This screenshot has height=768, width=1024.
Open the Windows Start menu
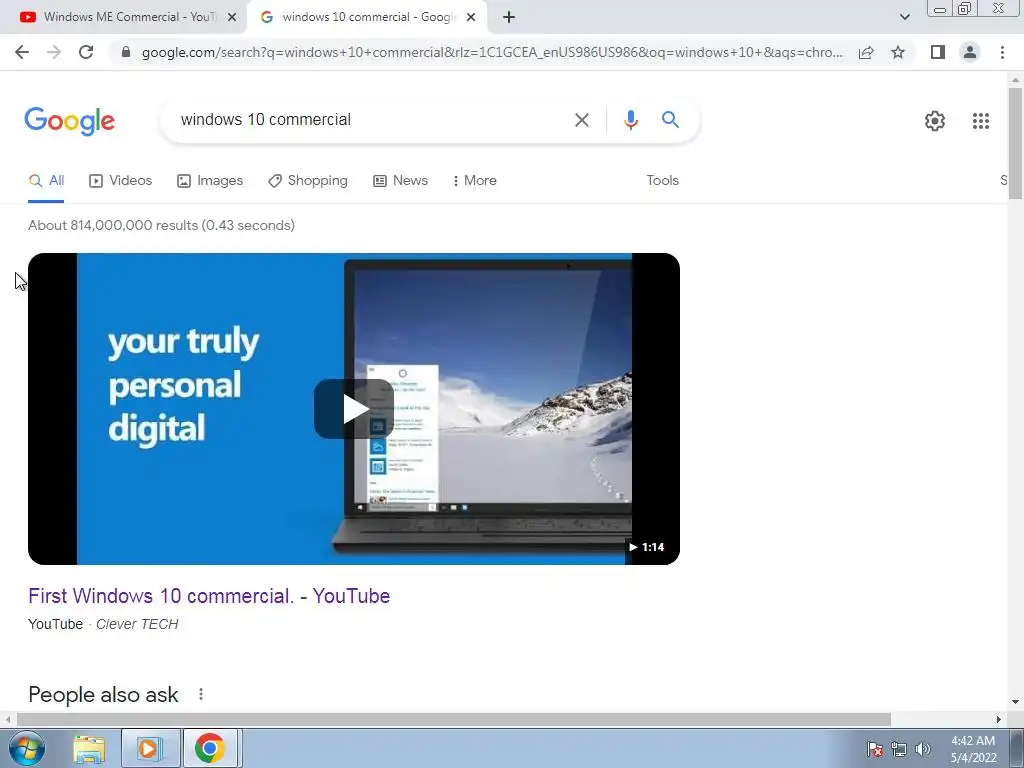pos(27,748)
